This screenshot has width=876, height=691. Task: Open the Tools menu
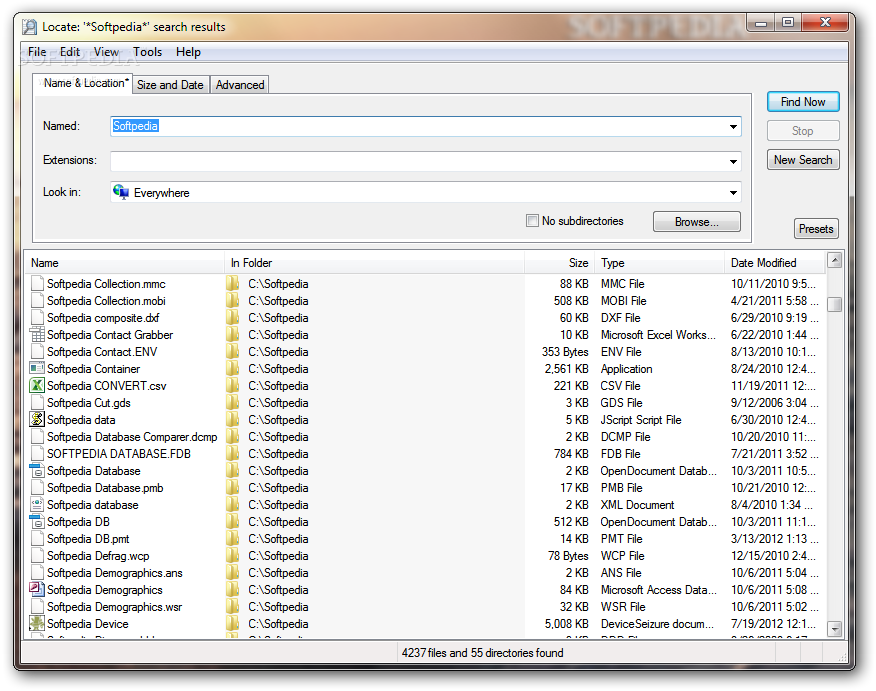(147, 52)
